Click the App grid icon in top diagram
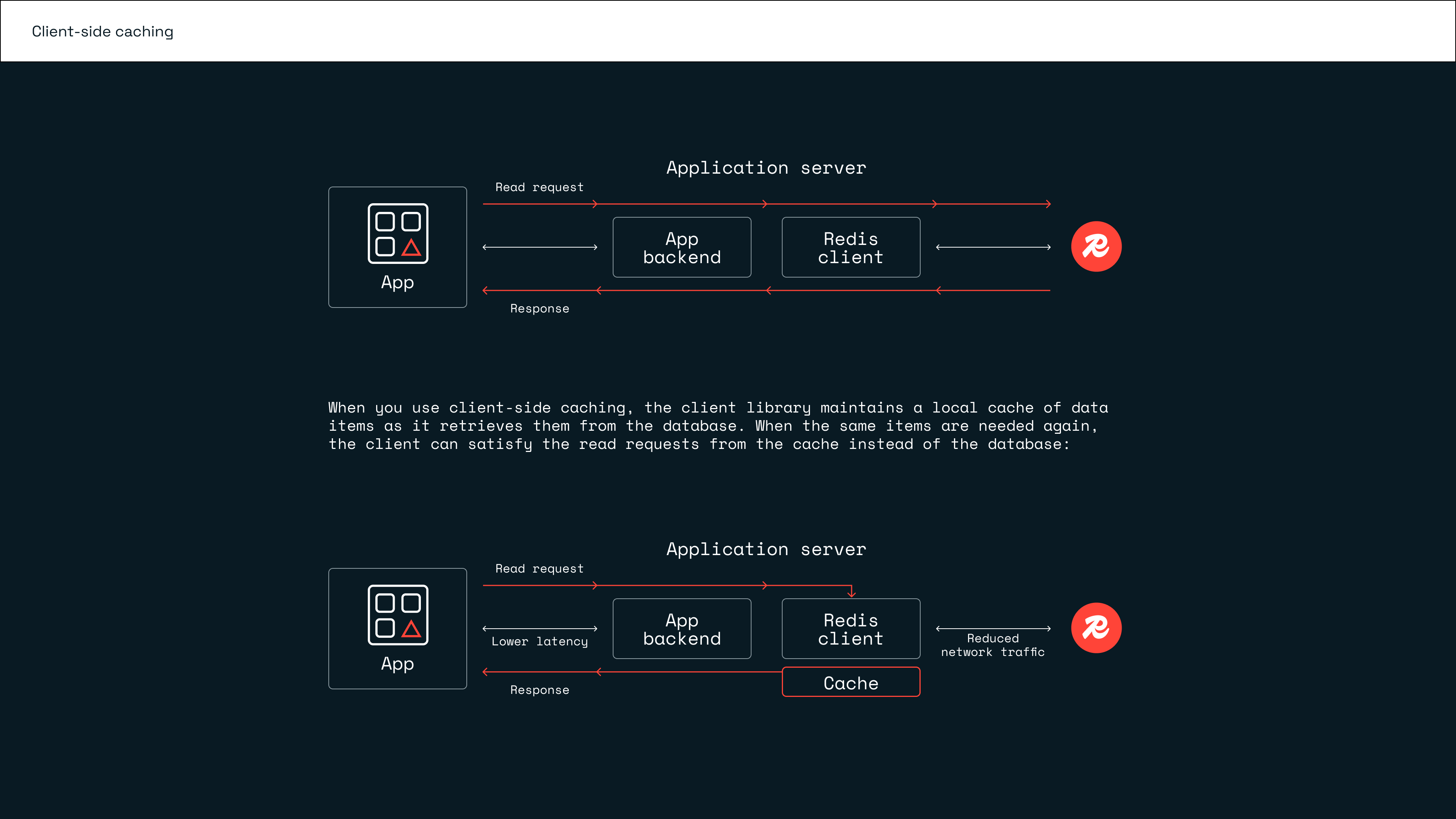This screenshot has height=819, width=1456. coord(398,234)
